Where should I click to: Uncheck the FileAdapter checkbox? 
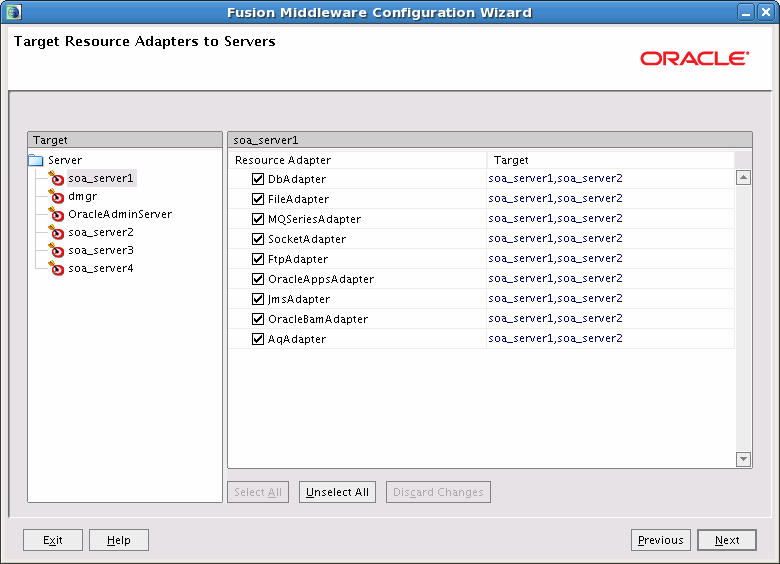258,199
